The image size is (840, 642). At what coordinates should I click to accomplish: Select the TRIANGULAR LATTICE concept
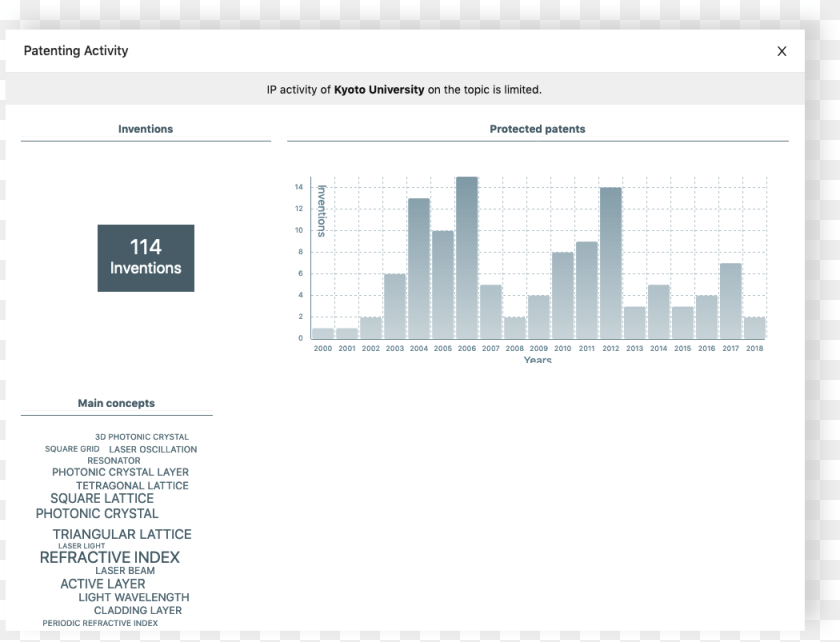[x=122, y=534]
